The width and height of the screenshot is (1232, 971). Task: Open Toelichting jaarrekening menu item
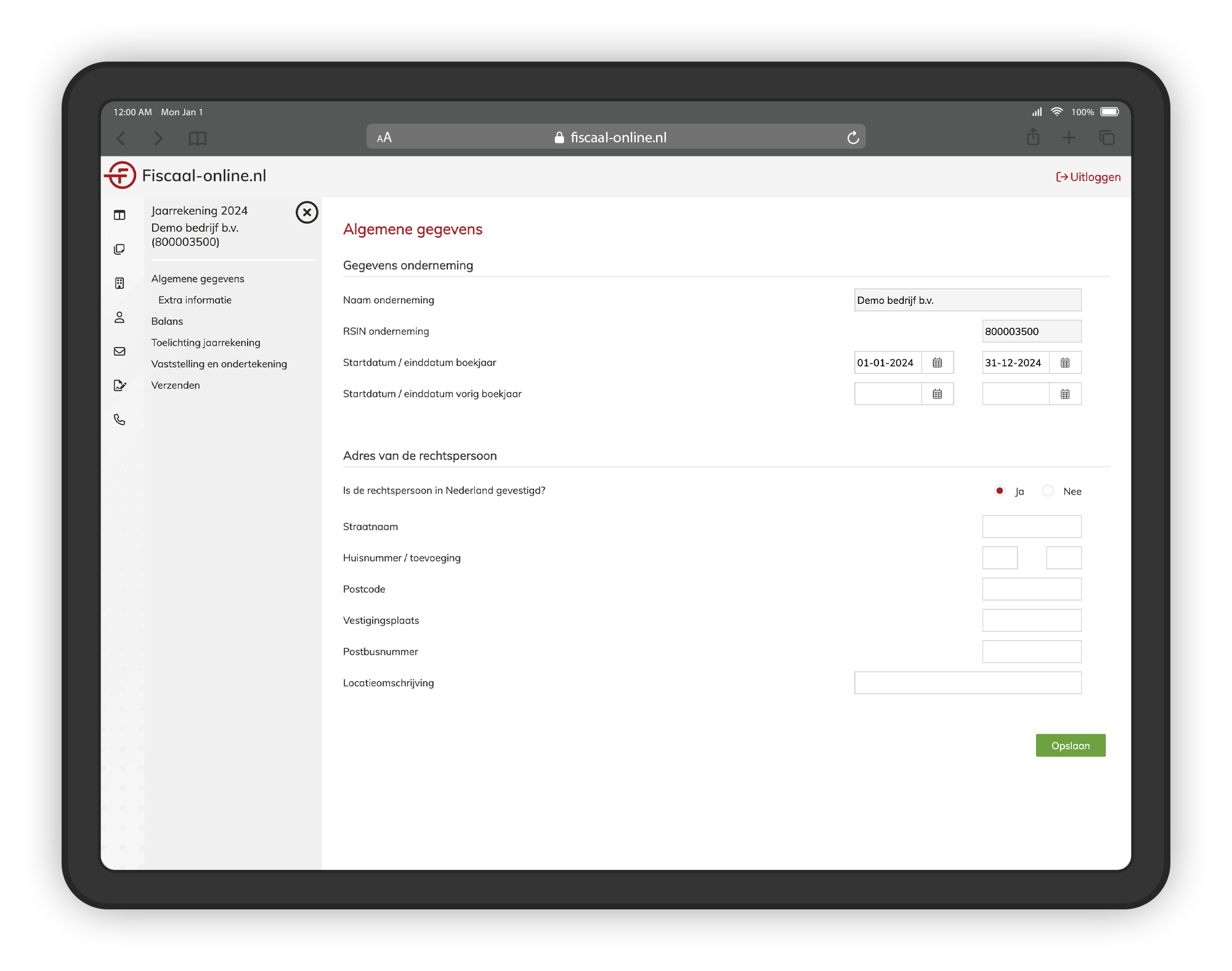(206, 343)
